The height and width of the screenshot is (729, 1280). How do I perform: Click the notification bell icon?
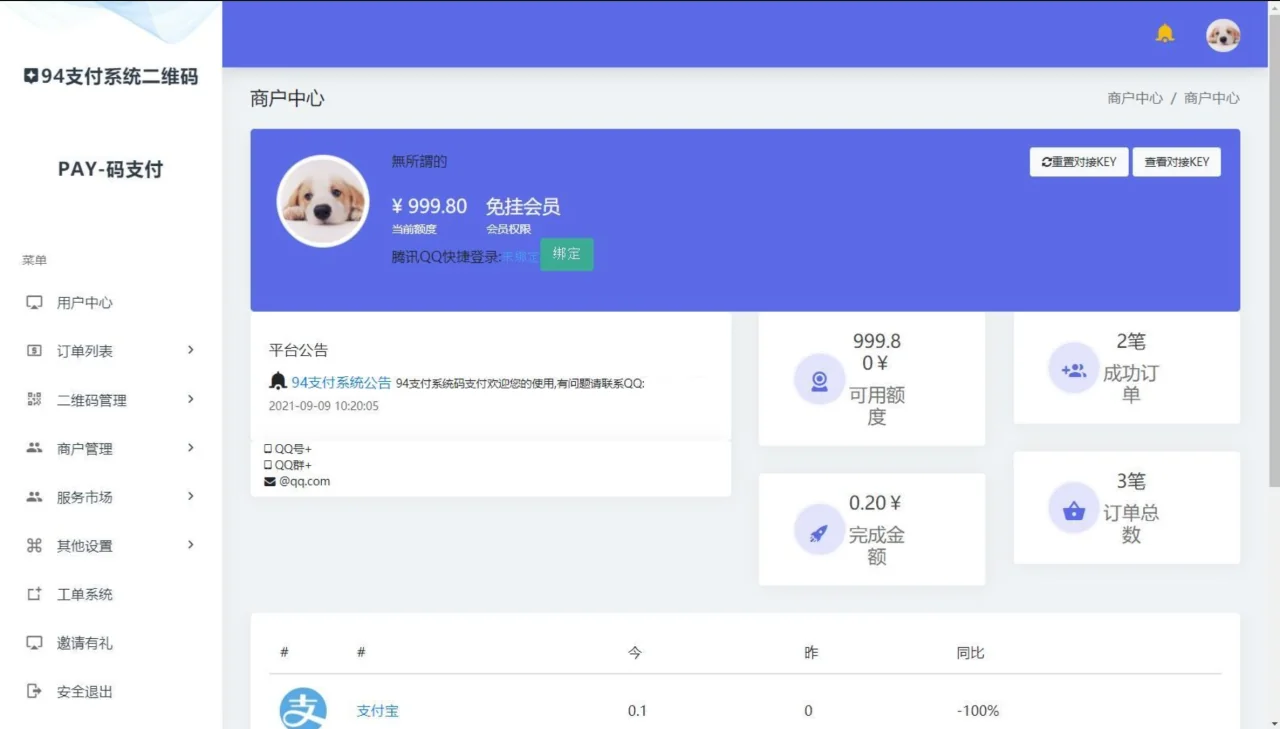(1165, 34)
